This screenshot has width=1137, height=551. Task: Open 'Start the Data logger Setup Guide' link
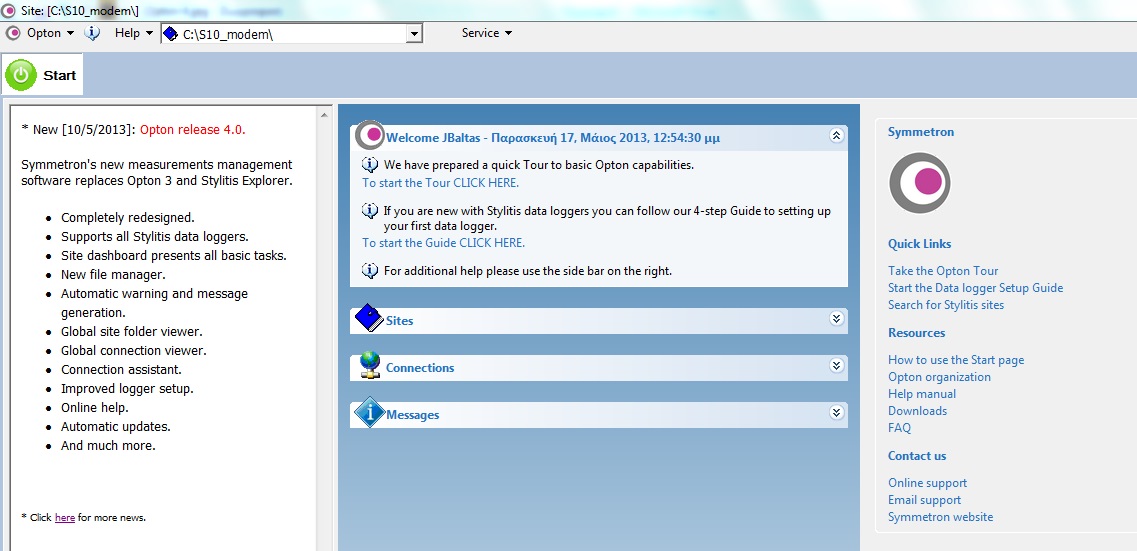[975, 288]
